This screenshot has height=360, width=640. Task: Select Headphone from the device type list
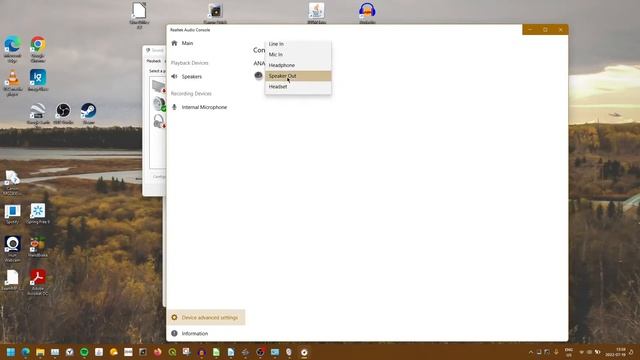pyautogui.click(x=298, y=65)
